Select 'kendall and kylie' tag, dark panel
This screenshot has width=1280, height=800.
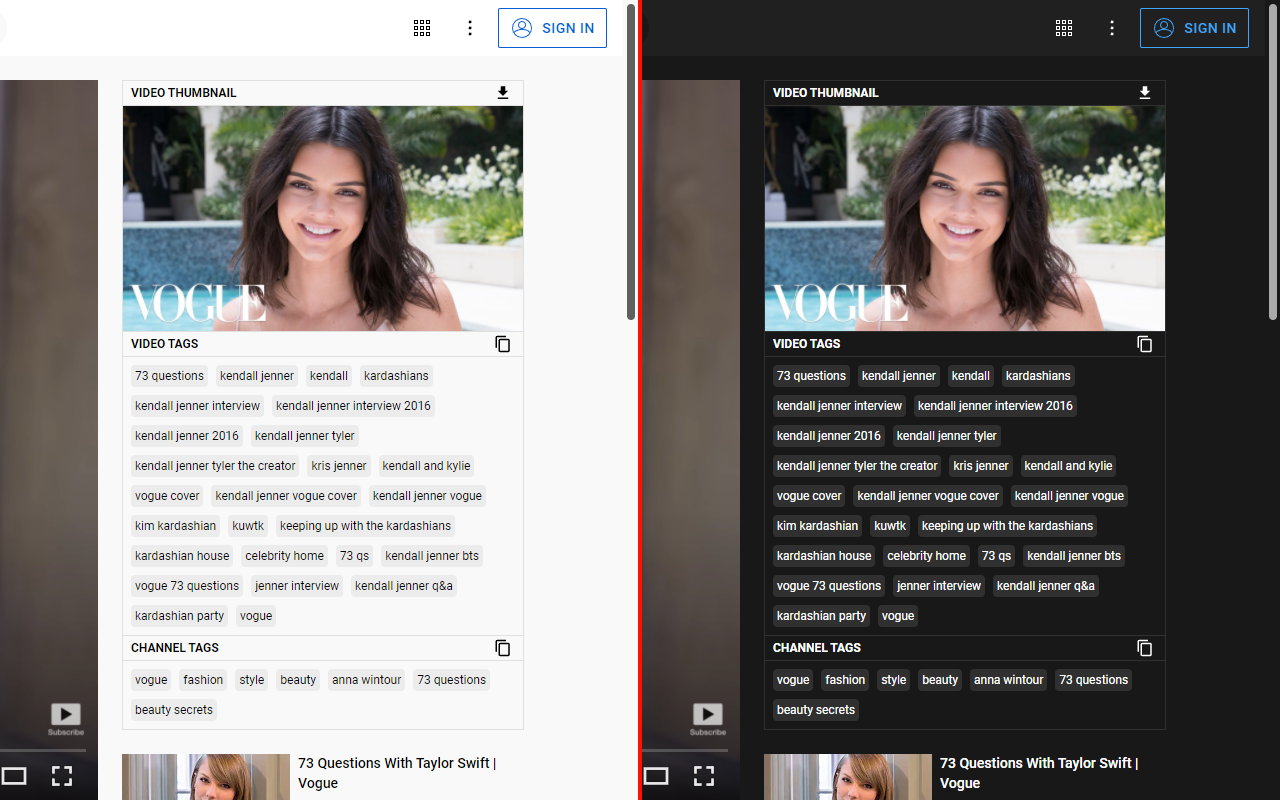tap(1068, 466)
